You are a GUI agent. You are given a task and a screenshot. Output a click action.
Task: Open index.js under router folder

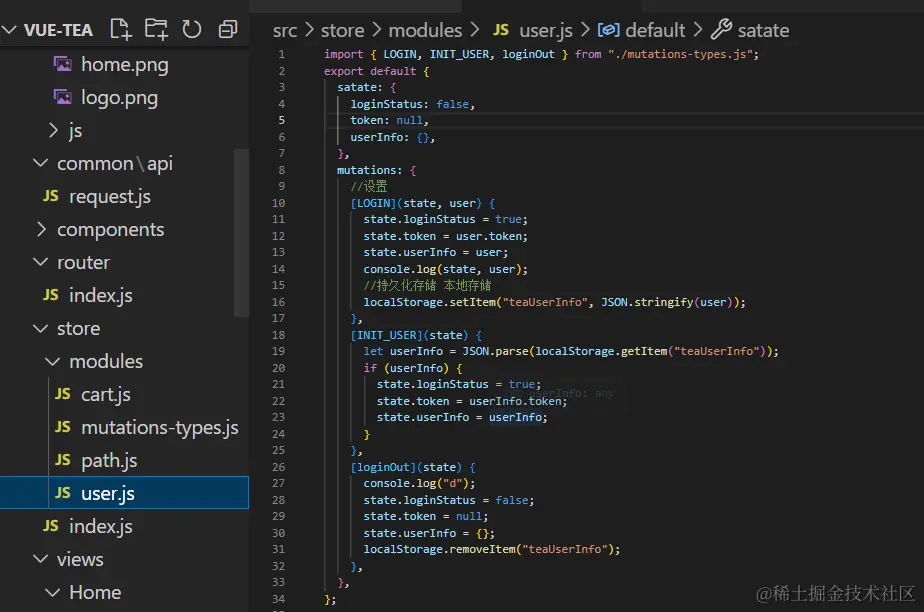click(x=101, y=295)
